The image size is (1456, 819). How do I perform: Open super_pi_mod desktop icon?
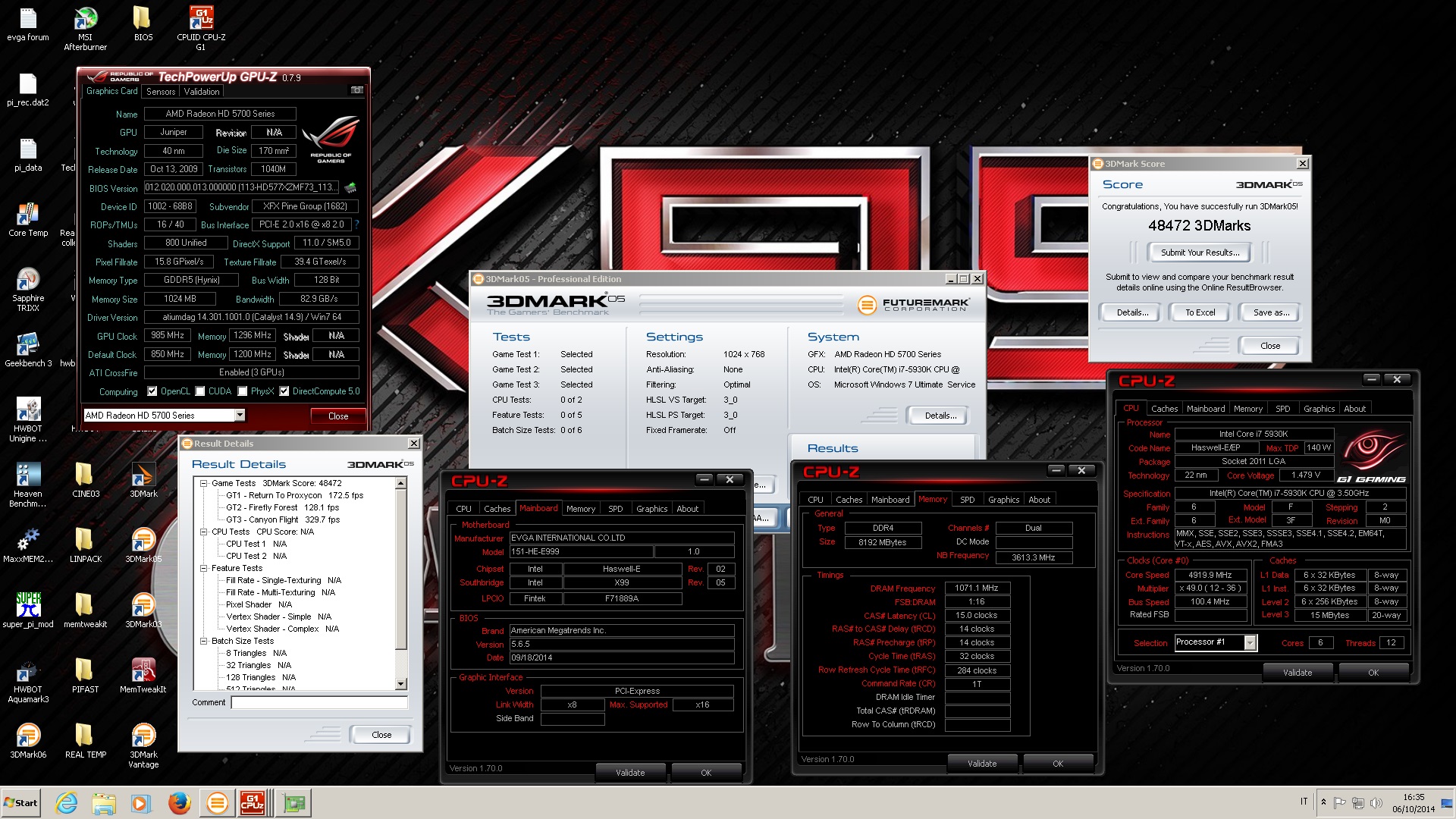pyautogui.click(x=28, y=611)
